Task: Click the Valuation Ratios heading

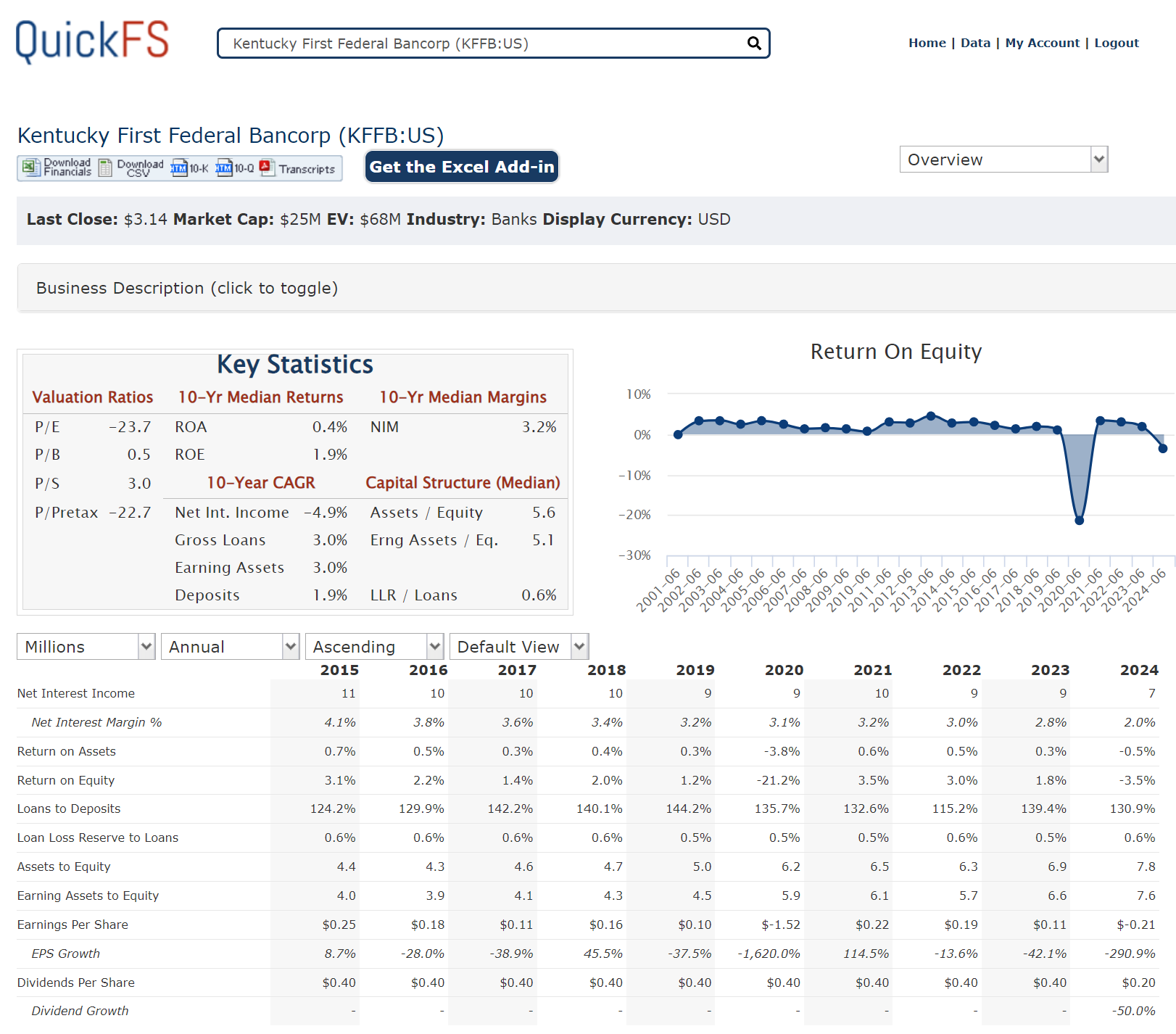Action: coord(93,397)
